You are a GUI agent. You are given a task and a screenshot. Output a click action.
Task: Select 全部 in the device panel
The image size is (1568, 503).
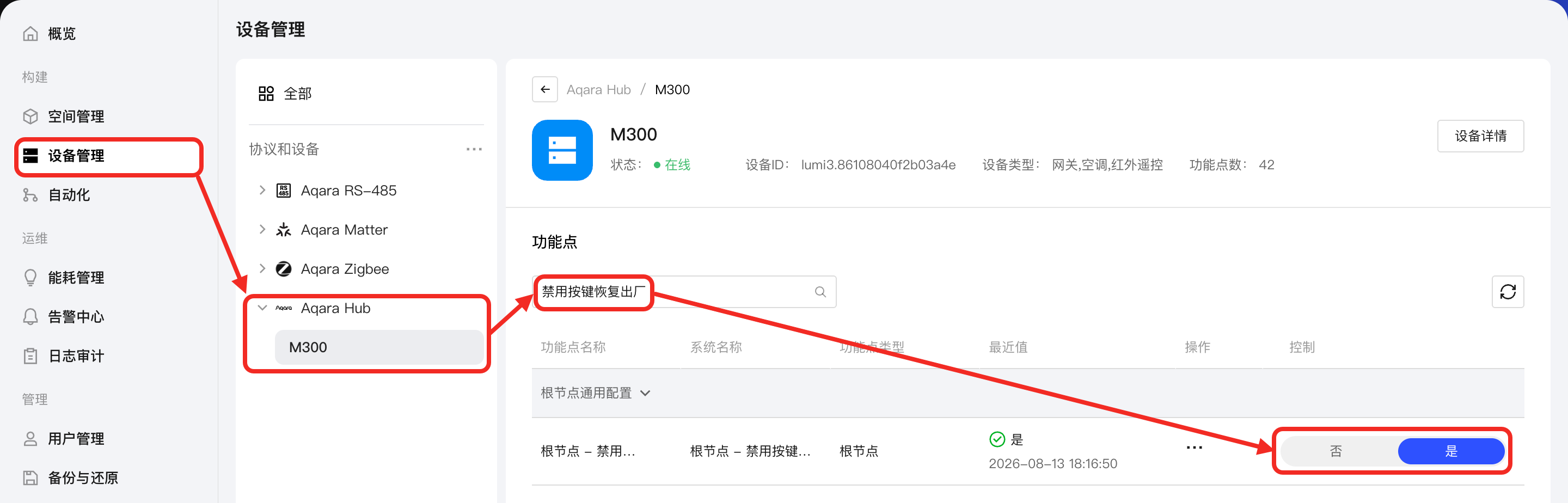[298, 94]
